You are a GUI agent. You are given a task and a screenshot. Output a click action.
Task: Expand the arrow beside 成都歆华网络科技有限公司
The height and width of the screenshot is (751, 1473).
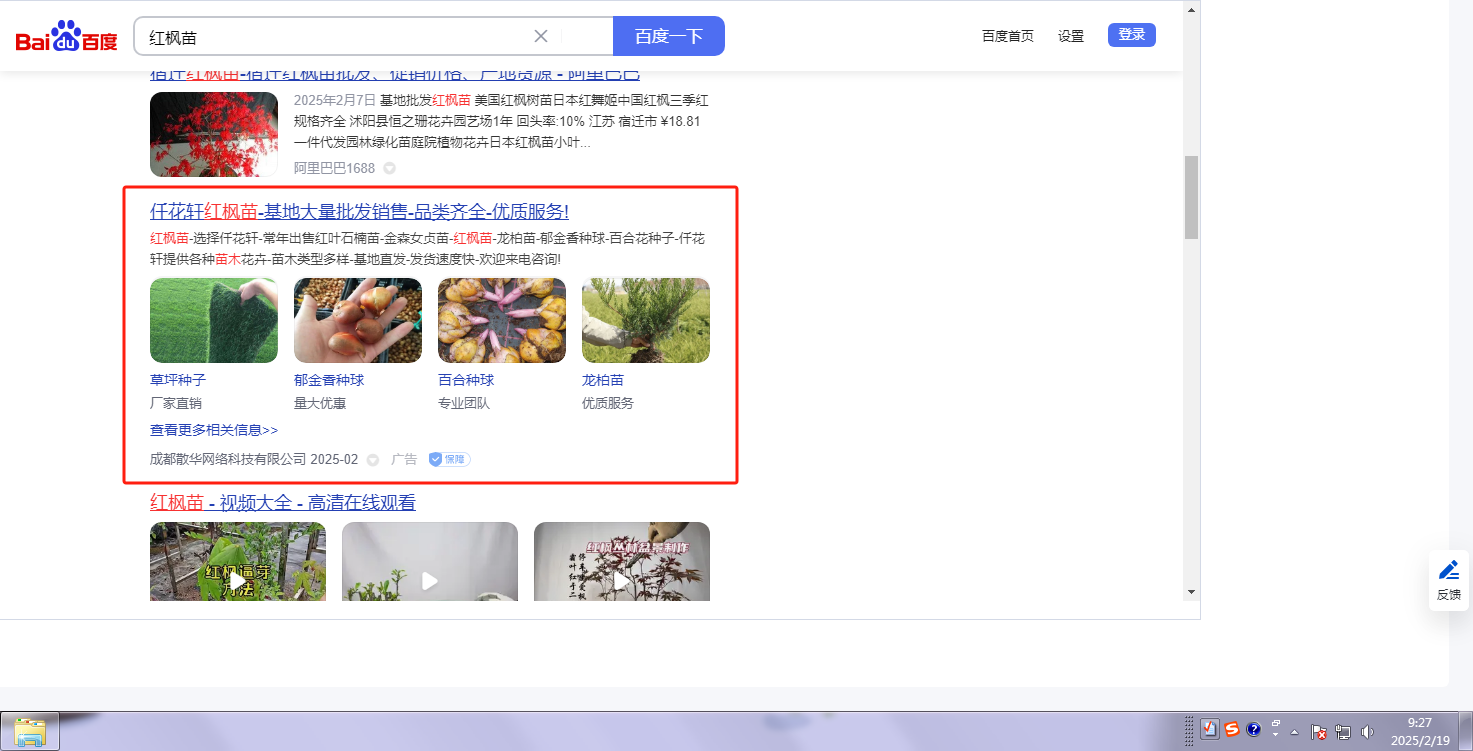[373, 460]
